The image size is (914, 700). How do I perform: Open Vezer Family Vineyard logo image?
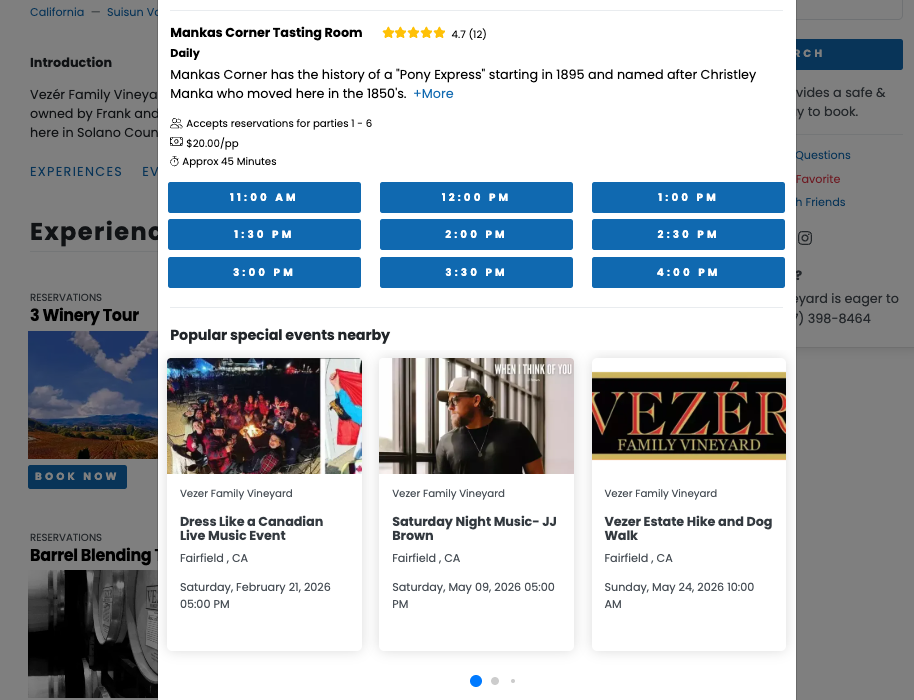coord(689,416)
